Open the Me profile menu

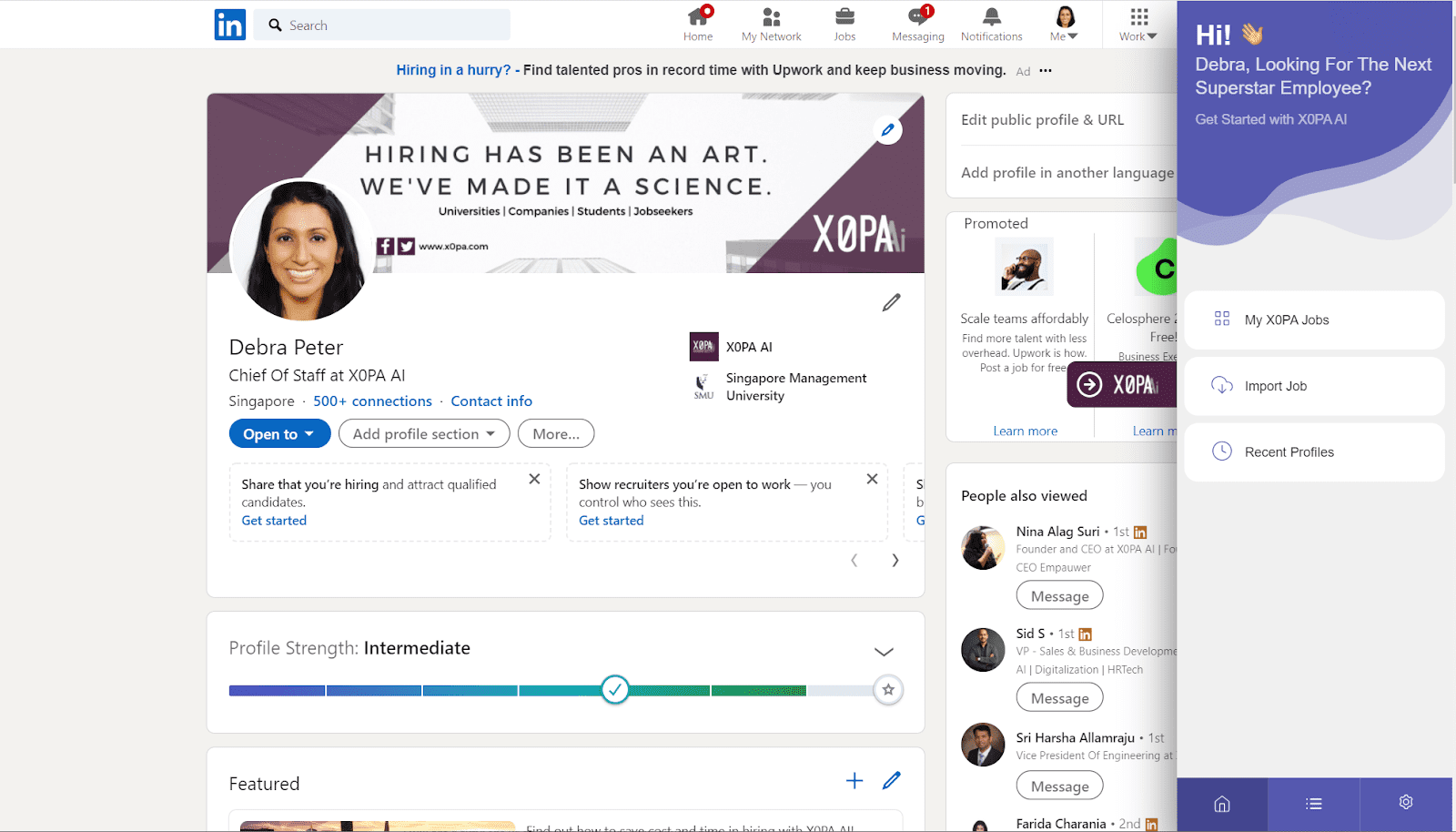click(1064, 25)
